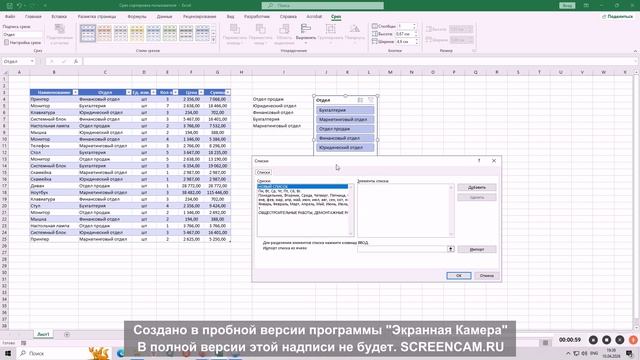Apply the green slicer style
This screenshot has height=360, width=640.
point(170,33)
